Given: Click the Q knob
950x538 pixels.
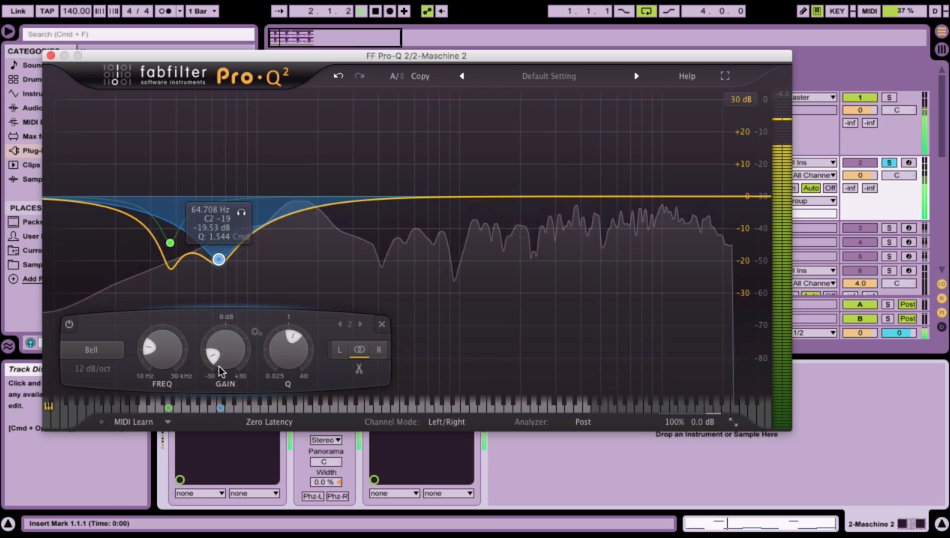Looking at the screenshot, I should pyautogui.click(x=288, y=350).
